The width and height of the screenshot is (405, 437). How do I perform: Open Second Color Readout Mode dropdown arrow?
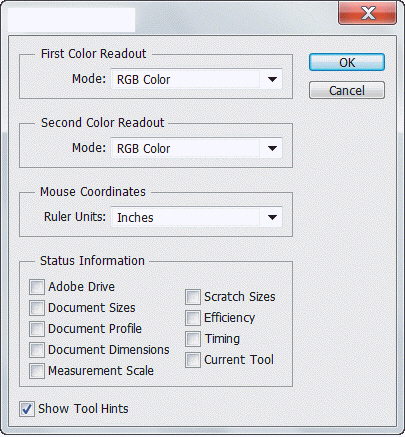(x=272, y=148)
